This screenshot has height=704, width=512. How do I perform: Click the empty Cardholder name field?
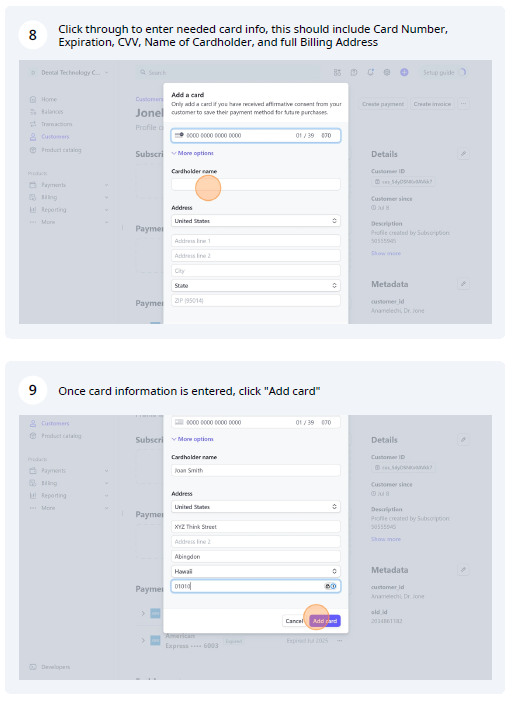point(256,184)
